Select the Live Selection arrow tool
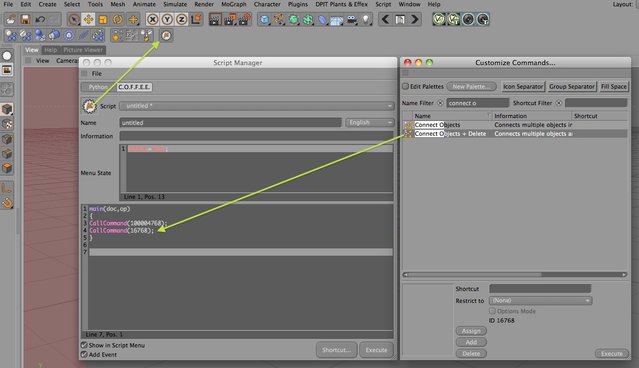639x368 pixels. 74,19
